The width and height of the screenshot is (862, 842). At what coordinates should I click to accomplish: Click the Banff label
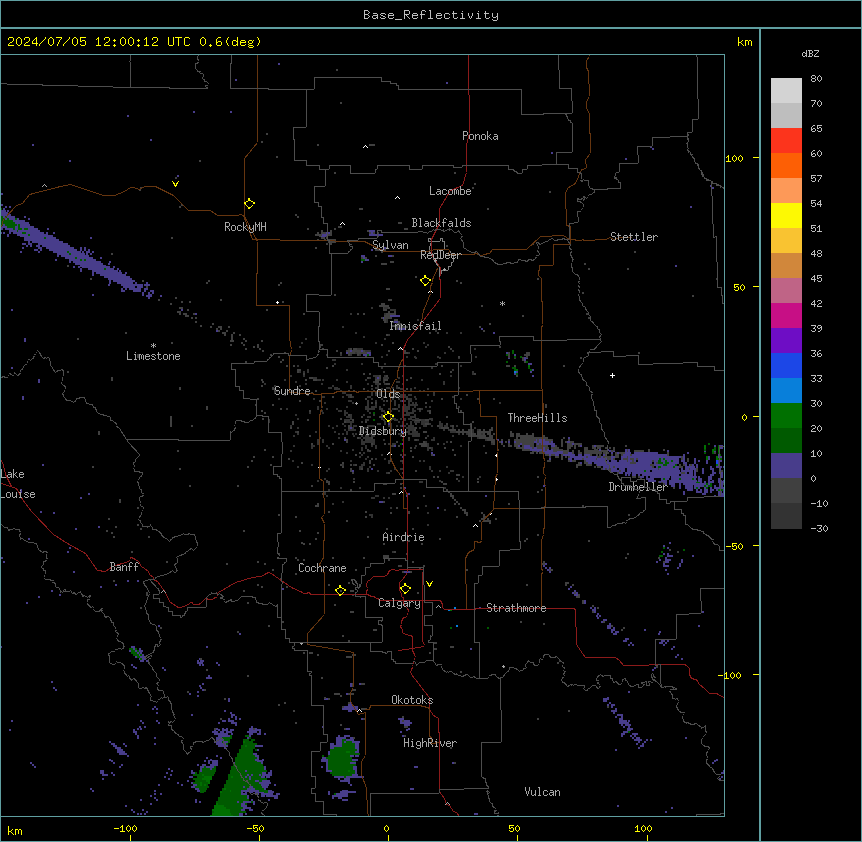pos(124,567)
